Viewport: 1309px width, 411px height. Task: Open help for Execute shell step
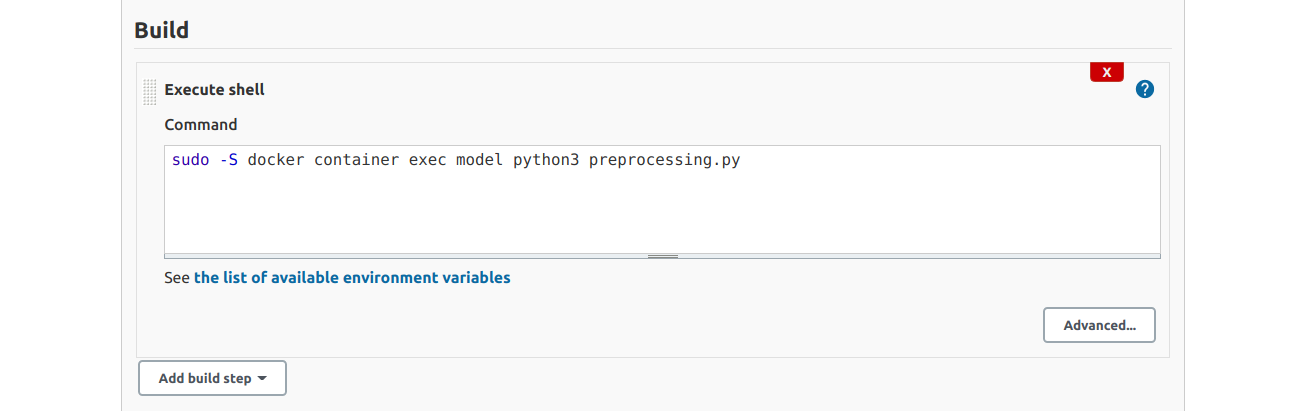tap(1145, 89)
